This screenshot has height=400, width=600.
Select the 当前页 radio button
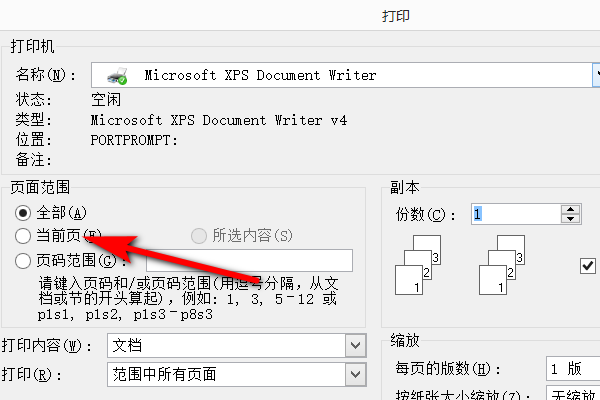23,236
